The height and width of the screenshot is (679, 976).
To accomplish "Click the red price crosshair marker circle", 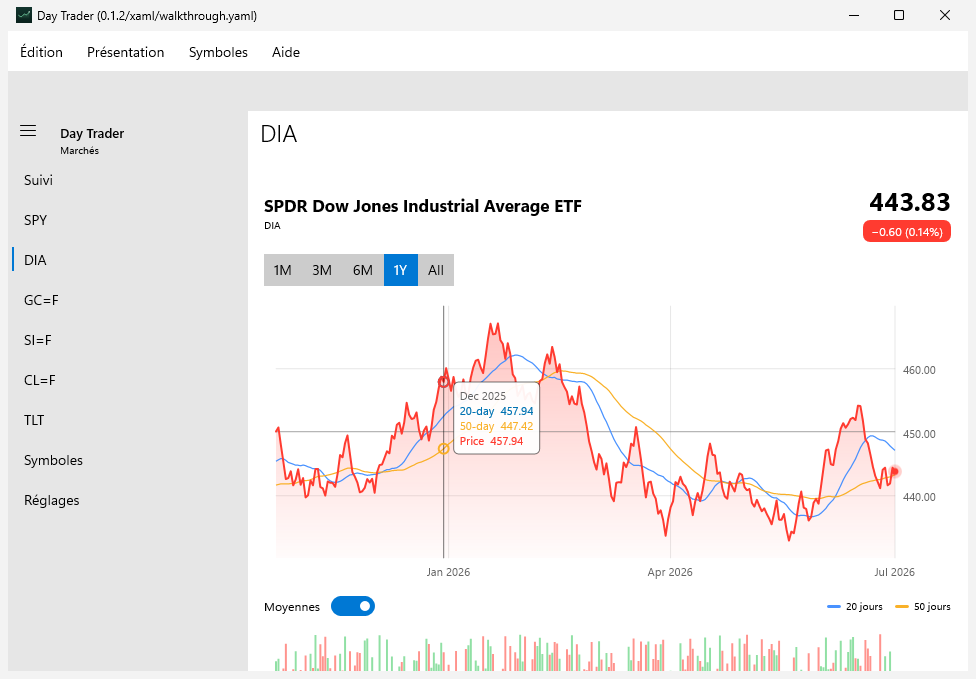I will point(444,382).
